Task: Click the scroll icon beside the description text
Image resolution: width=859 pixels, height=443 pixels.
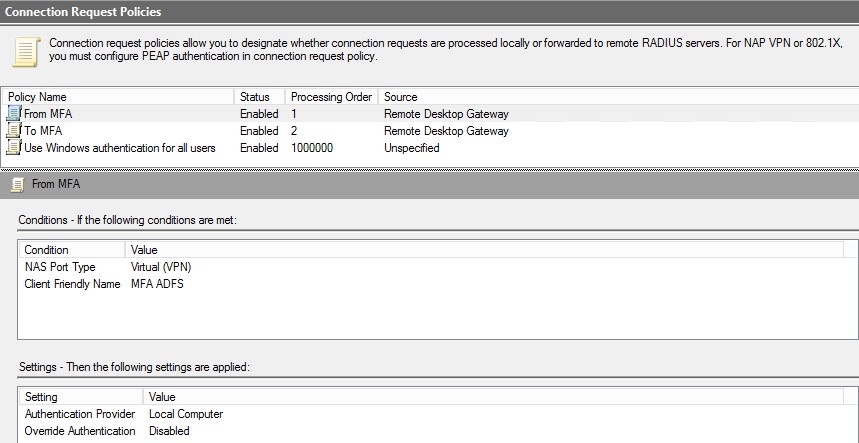Action: coord(26,53)
